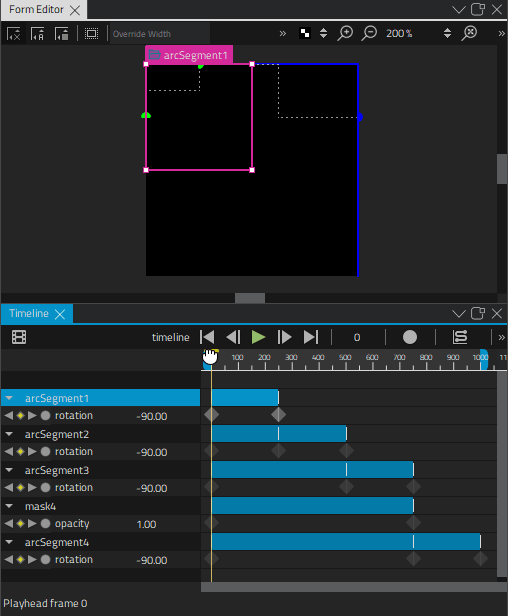Click the current frame number field
This screenshot has width=508, height=616.
point(357,337)
